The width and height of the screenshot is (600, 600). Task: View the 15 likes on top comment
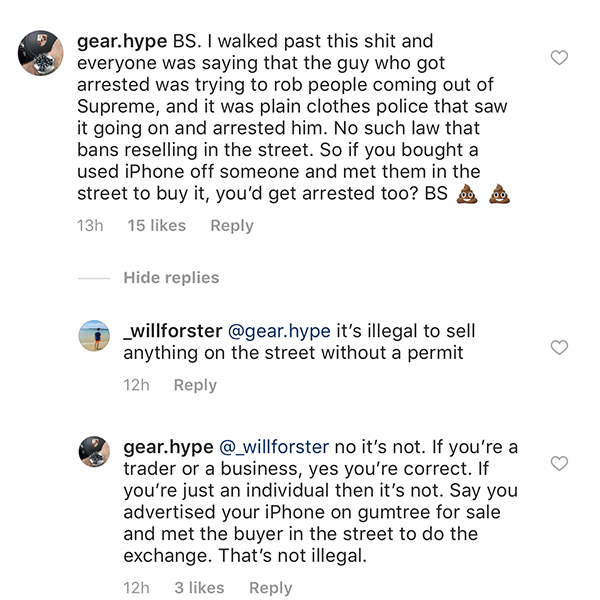pos(157,226)
